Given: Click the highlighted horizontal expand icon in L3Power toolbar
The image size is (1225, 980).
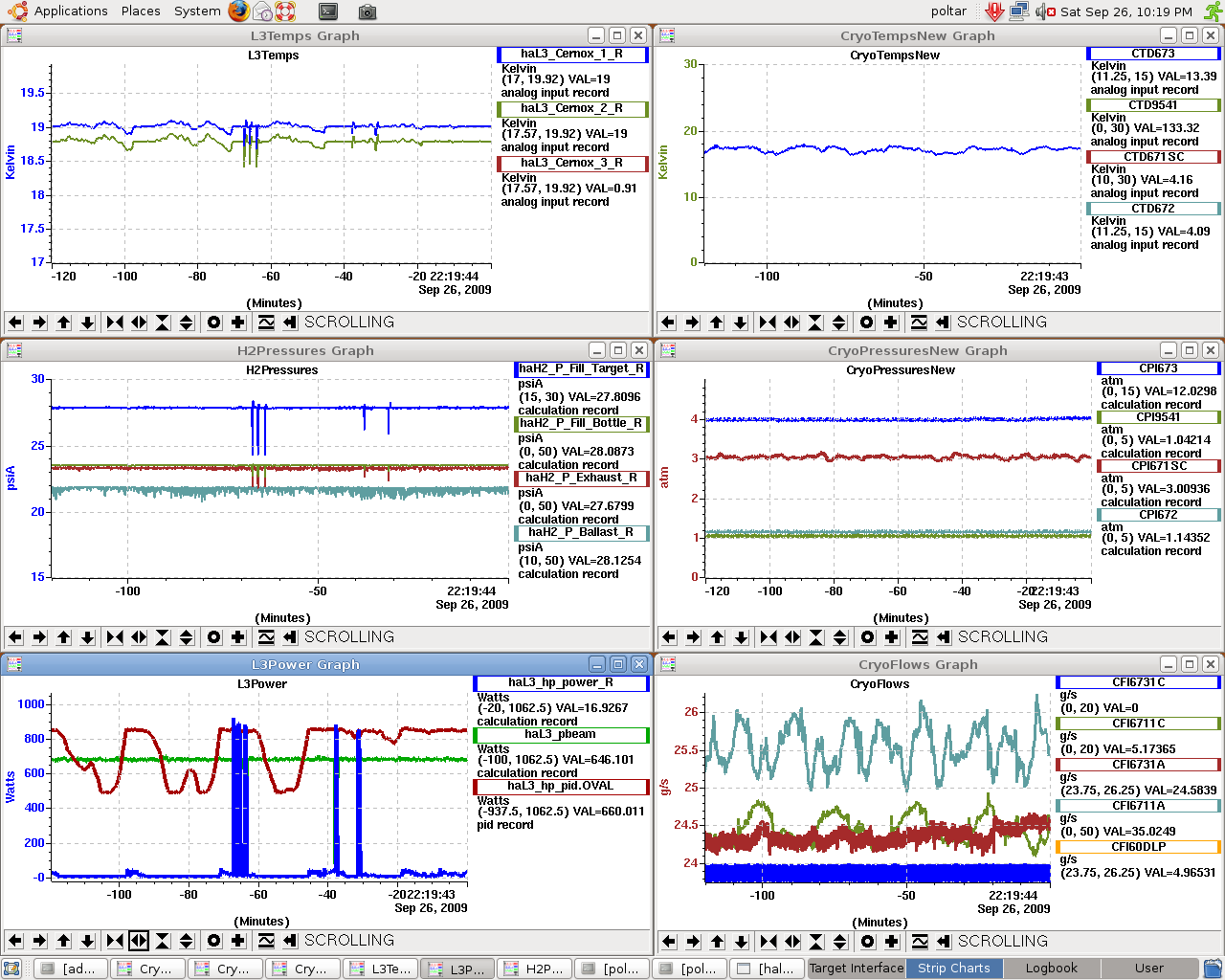Looking at the screenshot, I should coord(139,941).
